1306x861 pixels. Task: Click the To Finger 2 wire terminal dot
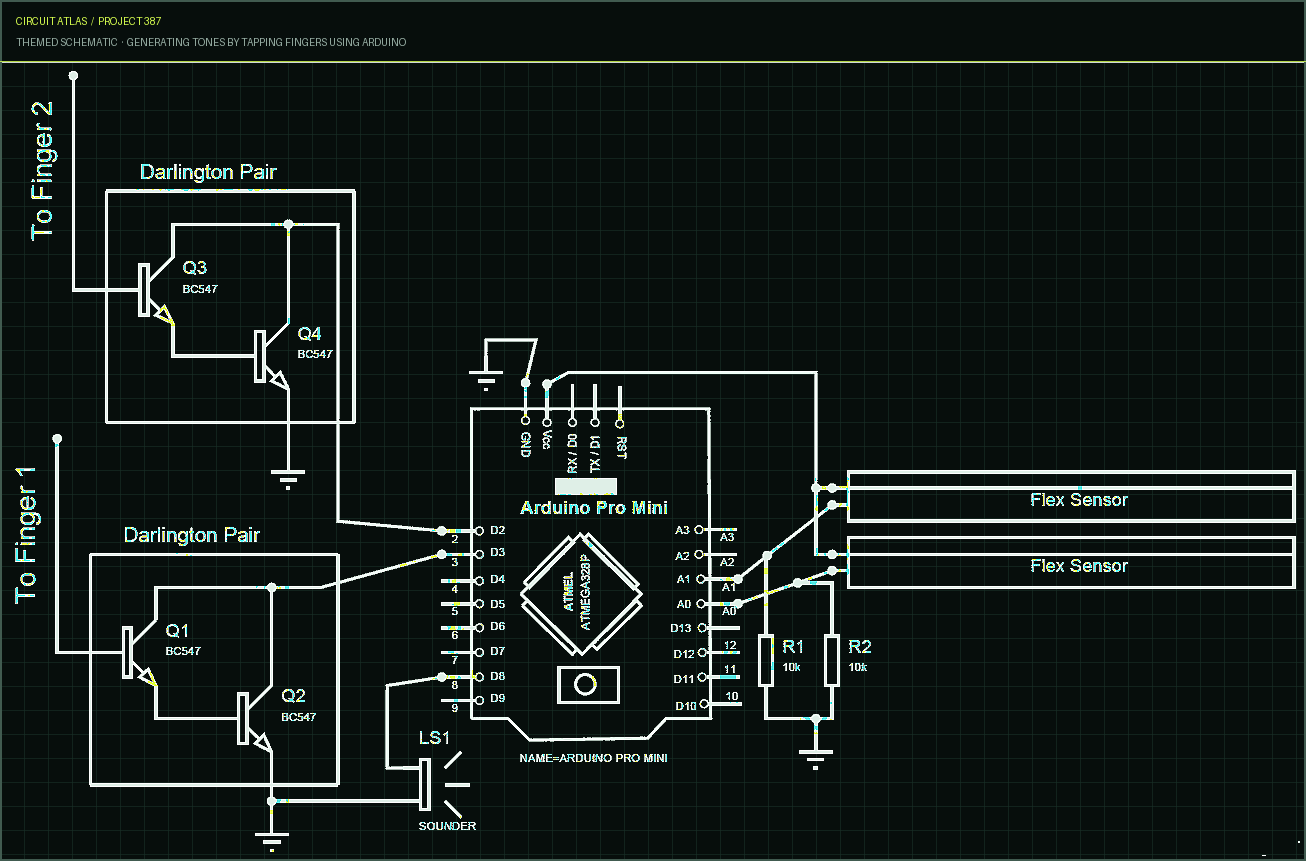pos(73,75)
